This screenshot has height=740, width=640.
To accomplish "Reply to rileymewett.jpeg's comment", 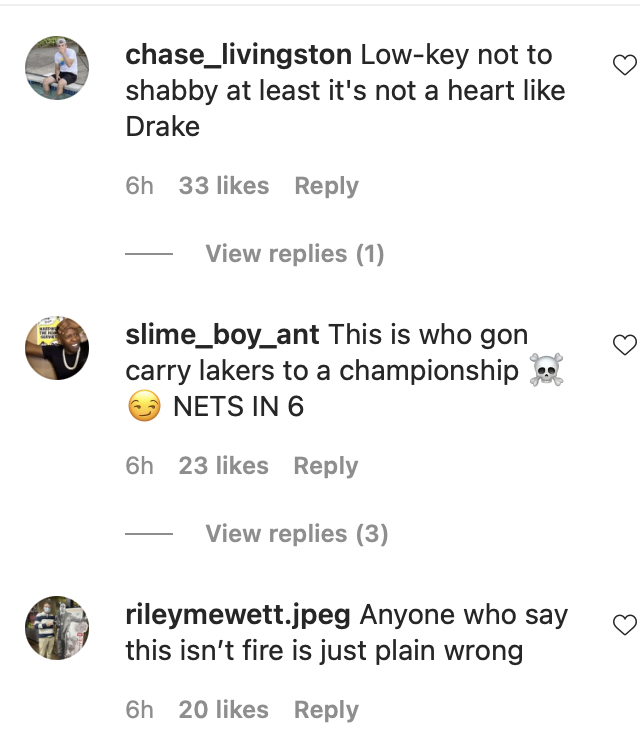I will (326, 710).
